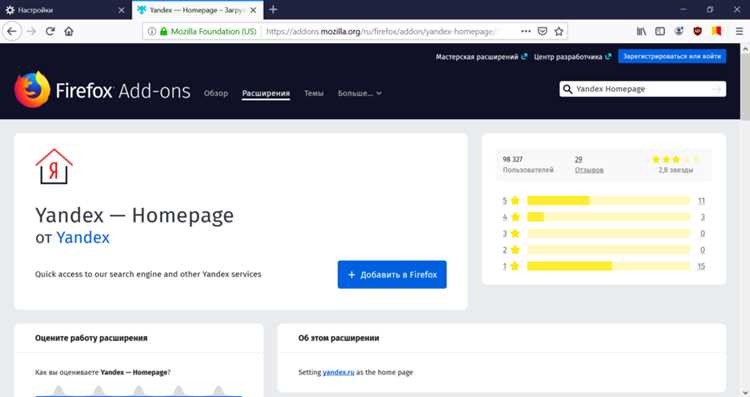750x397 pixels.
Task: Click the forward navigation arrow
Action: (32, 32)
